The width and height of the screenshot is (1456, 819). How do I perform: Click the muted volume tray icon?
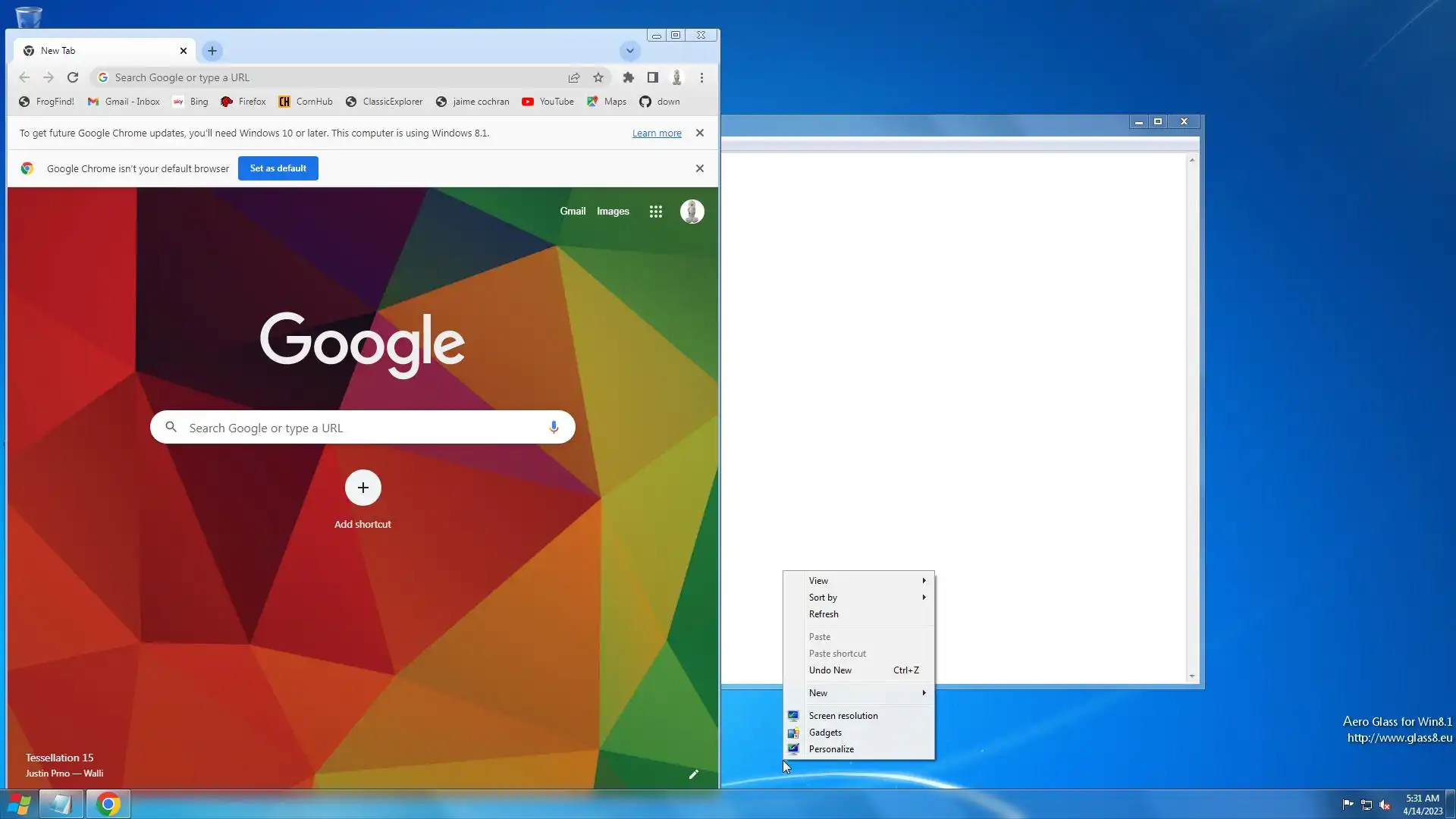click(x=1385, y=805)
